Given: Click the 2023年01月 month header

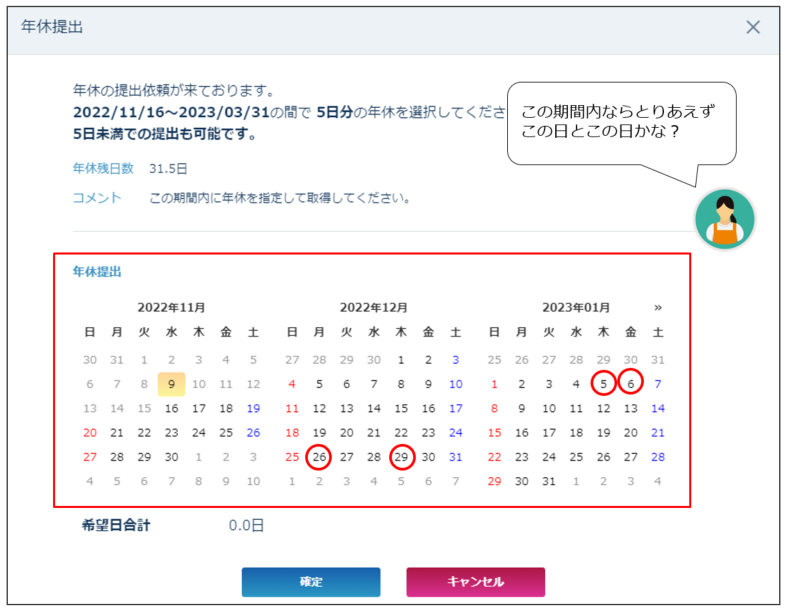Looking at the screenshot, I should [576, 308].
